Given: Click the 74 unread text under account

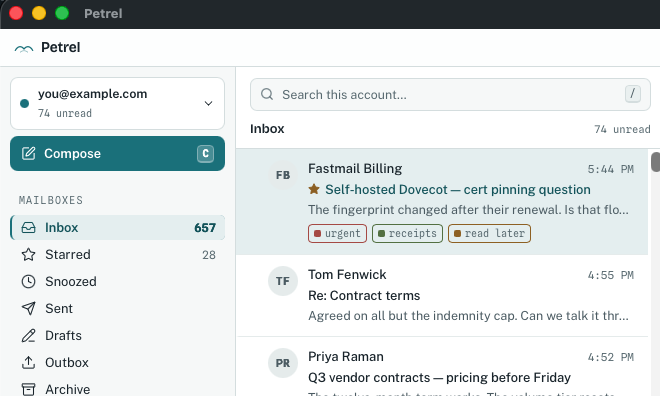Looking at the screenshot, I should [x=65, y=114].
